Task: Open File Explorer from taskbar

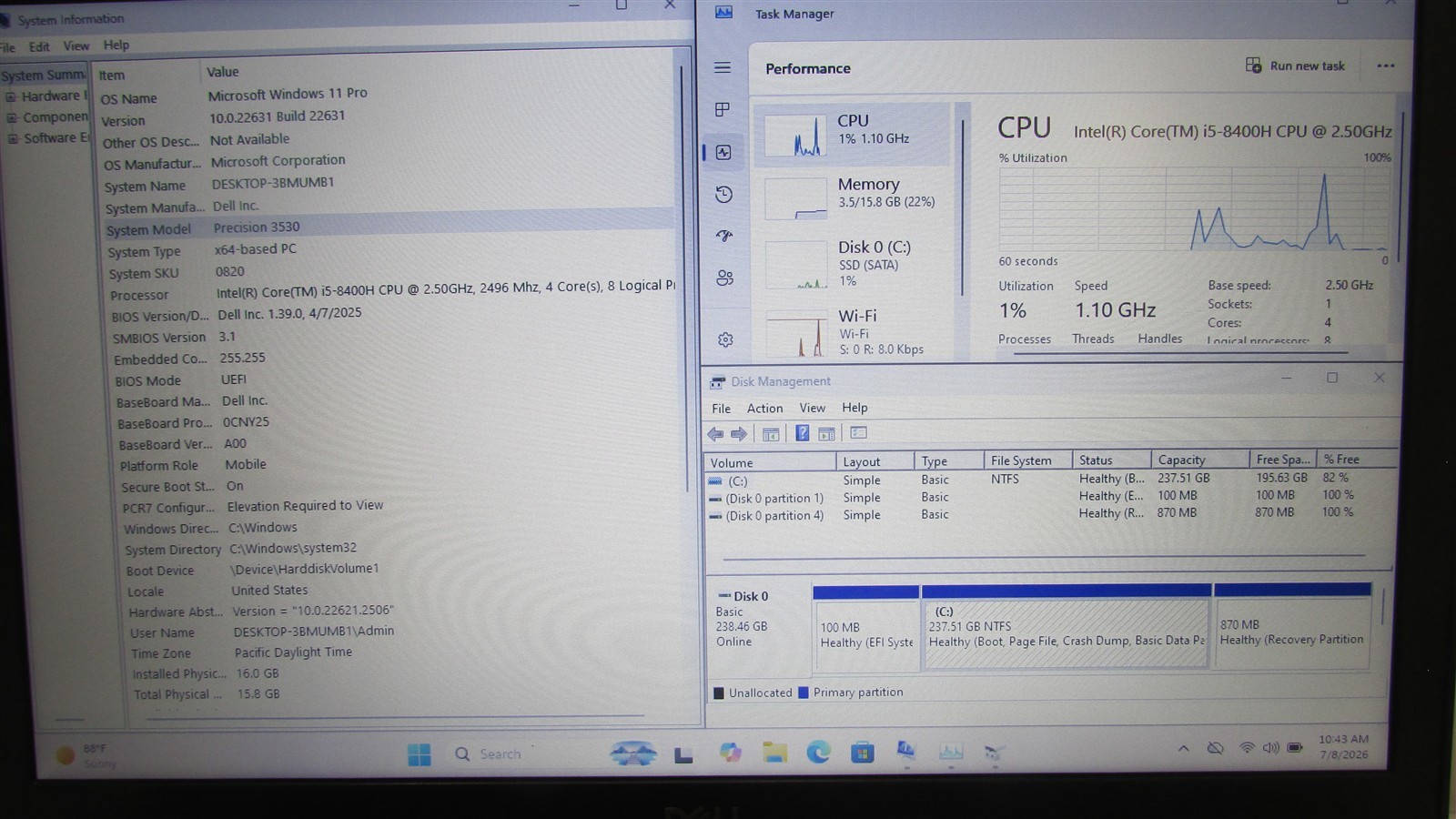Action: [774, 753]
